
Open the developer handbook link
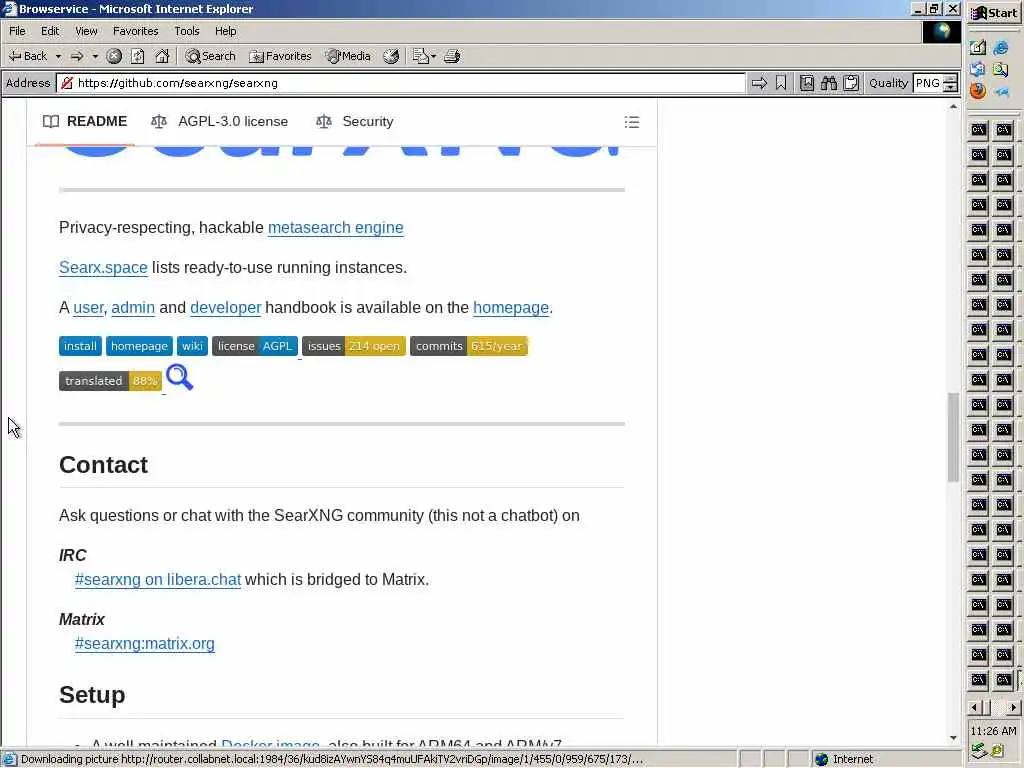[225, 308]
